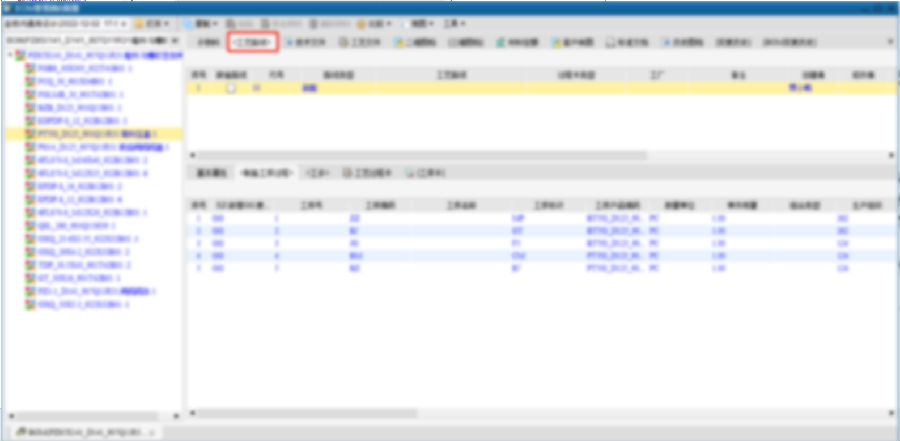Select the first tab of the upper tab strip
The image size is (900, 441).
coord(208,42)
